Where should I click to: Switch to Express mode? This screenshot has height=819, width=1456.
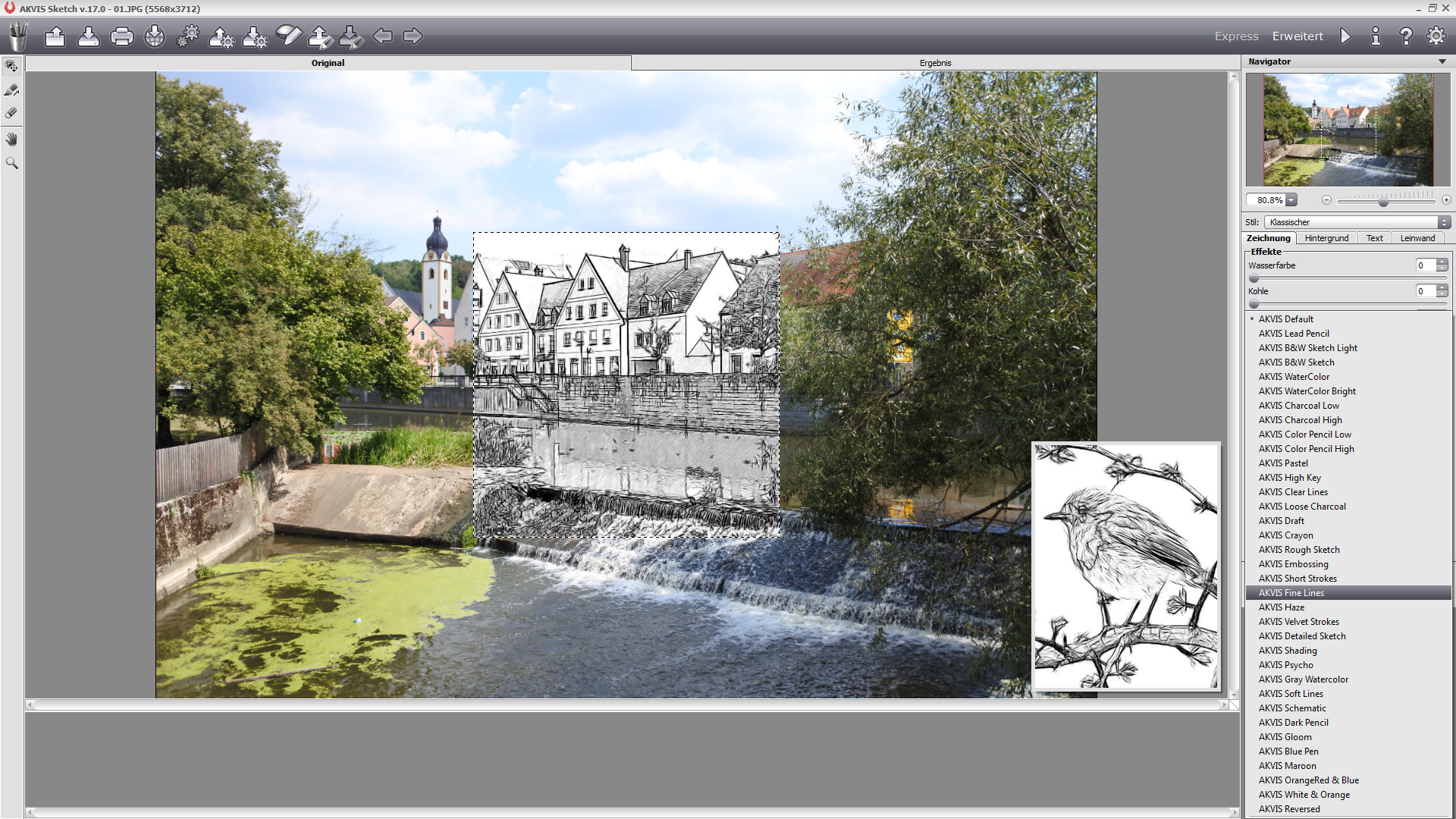pyautogui.click(x=1236, y=36)
